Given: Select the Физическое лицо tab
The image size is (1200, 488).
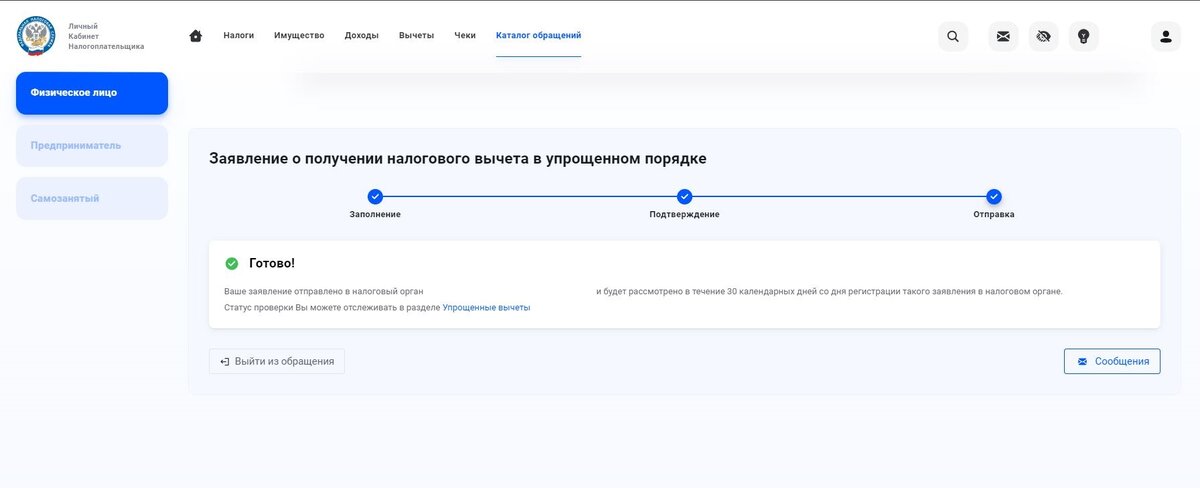Looking at the screenshot, I should (92, 93).
